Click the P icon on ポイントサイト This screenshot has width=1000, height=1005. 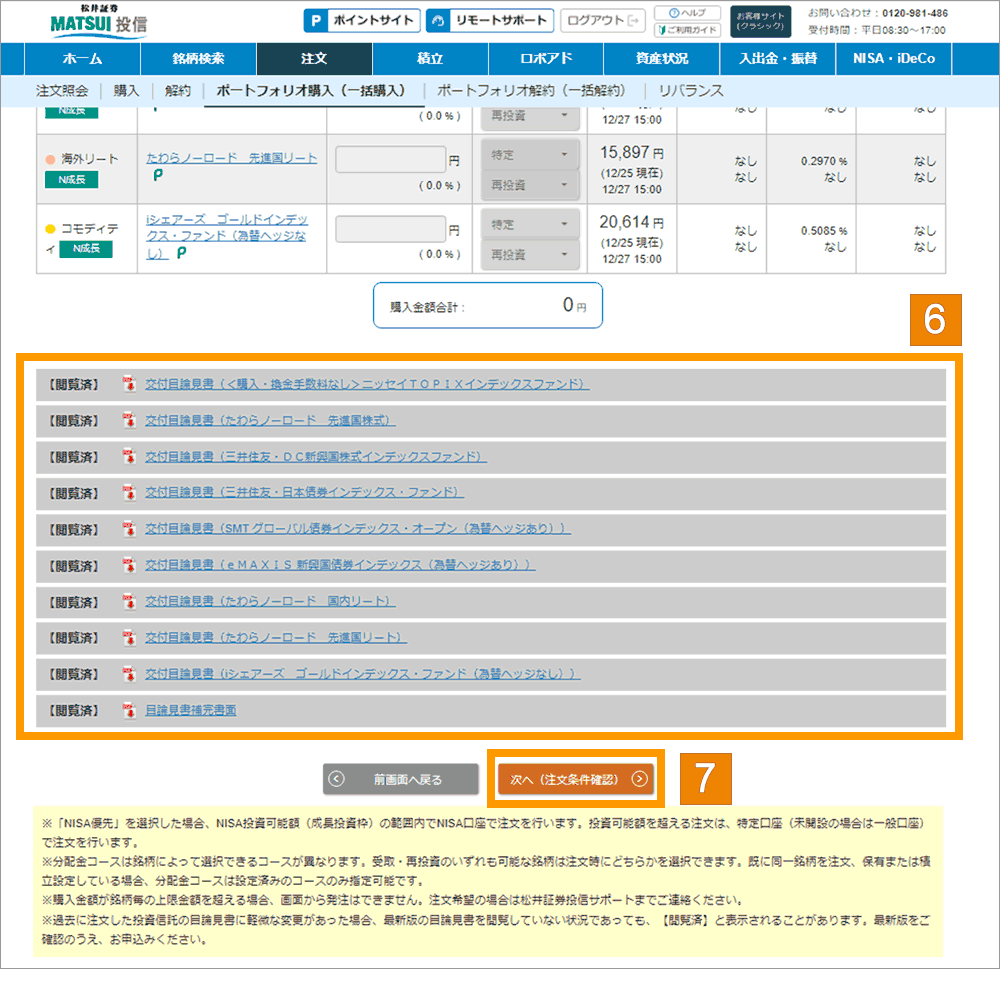coord(315,21)
